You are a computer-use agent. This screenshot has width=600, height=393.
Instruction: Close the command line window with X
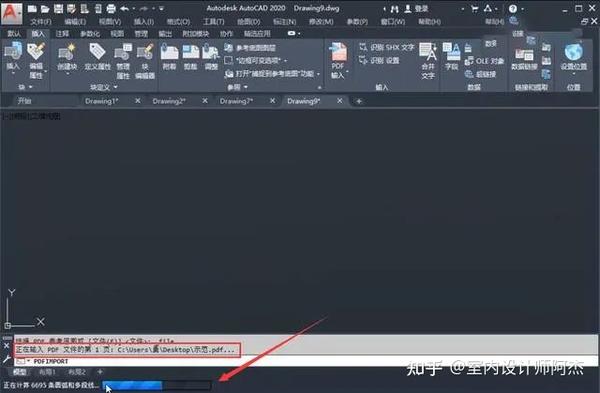(7, 346)
